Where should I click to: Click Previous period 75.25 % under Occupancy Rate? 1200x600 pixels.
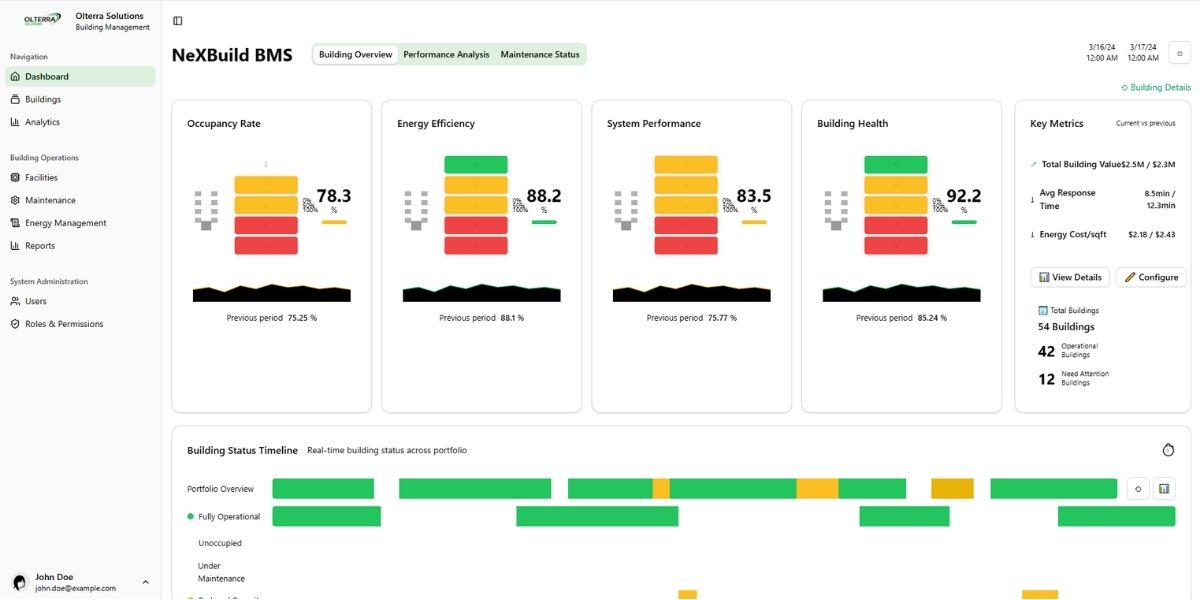click(x=272, y=318)
